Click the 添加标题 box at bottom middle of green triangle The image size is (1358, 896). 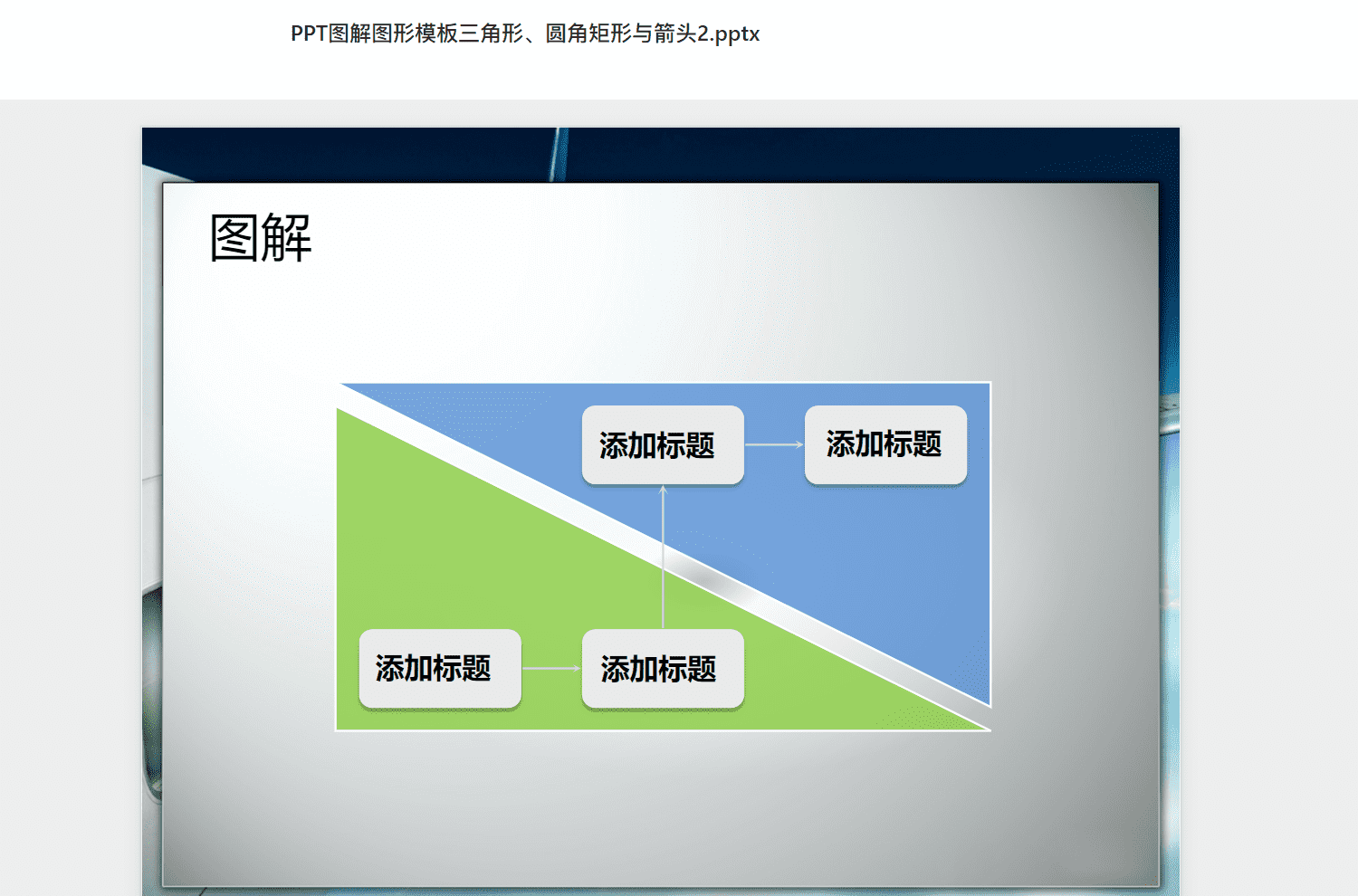663,669
